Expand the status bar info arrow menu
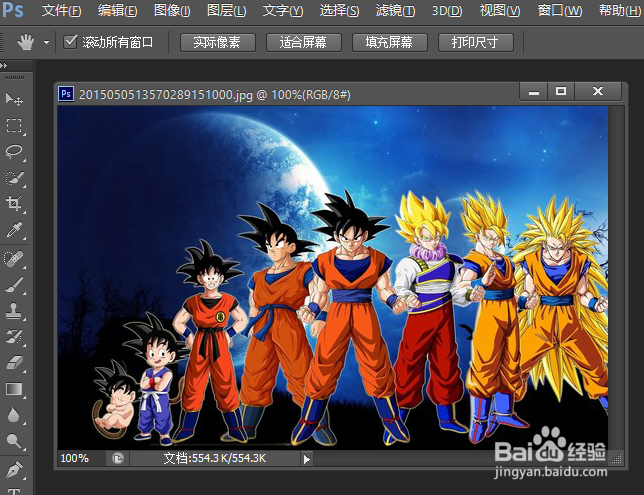 click(x=306, y=459)
